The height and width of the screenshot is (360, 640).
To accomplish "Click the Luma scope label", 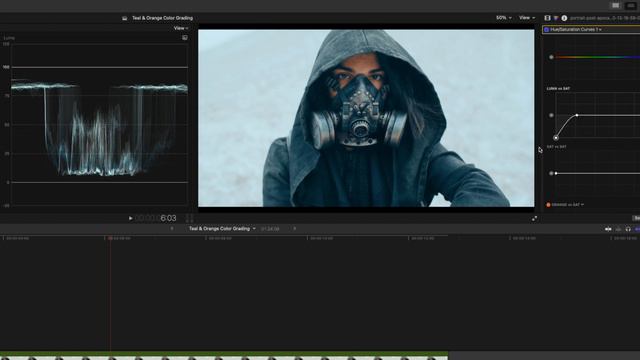I will pyautogui.click(x=9, y=38).
